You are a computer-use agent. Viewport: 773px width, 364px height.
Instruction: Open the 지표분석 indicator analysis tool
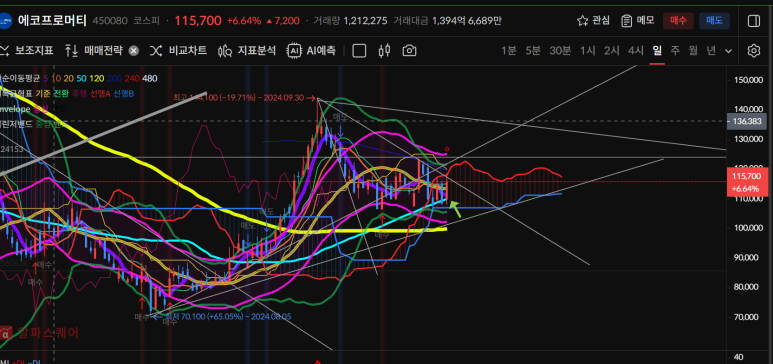click(247, 50)
